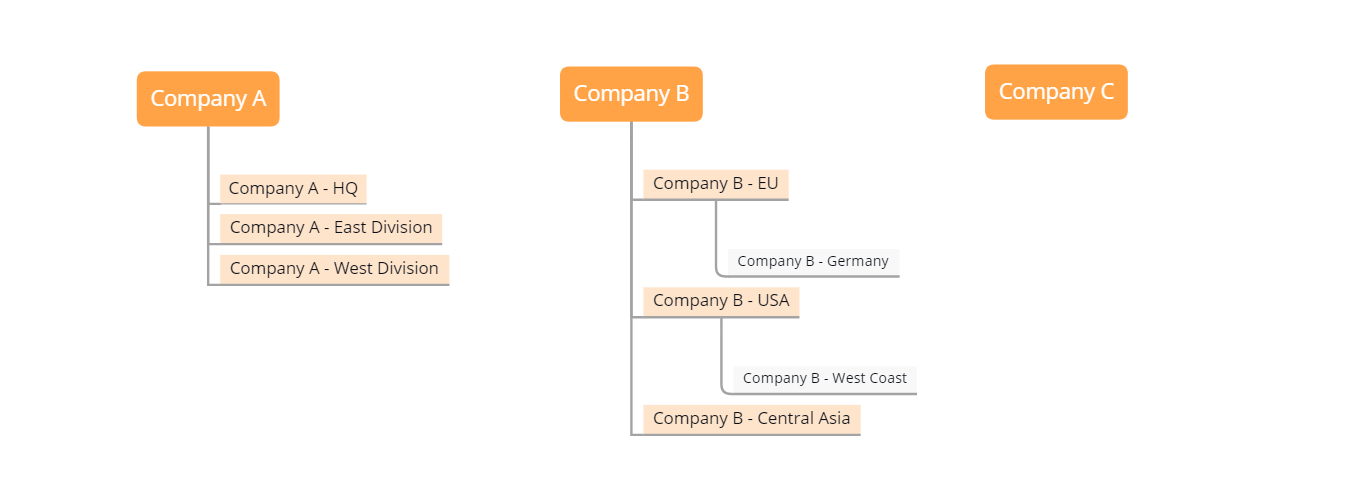The width and height of the screenshot is (1351, 487).
Task: Click the curved connector leading to Company B - West Coast
Action: pos(721,357)
